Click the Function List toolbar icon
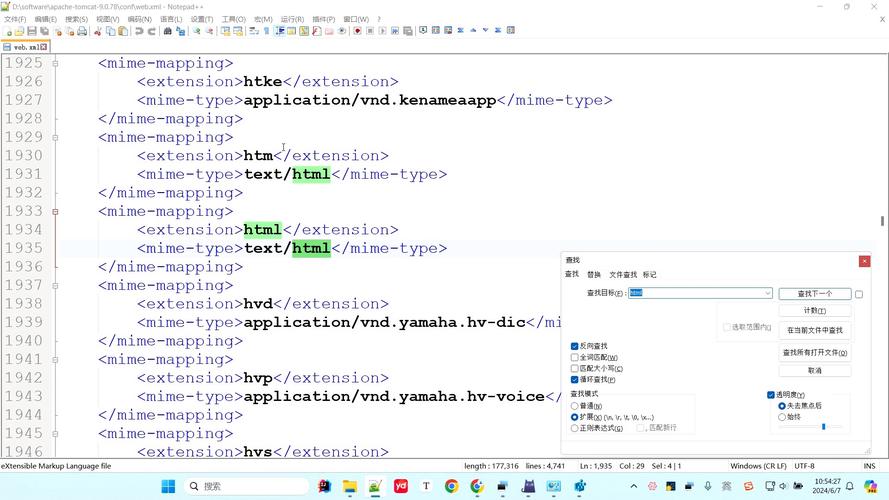This screenshot has width=889, height=500. pos(316,31)
